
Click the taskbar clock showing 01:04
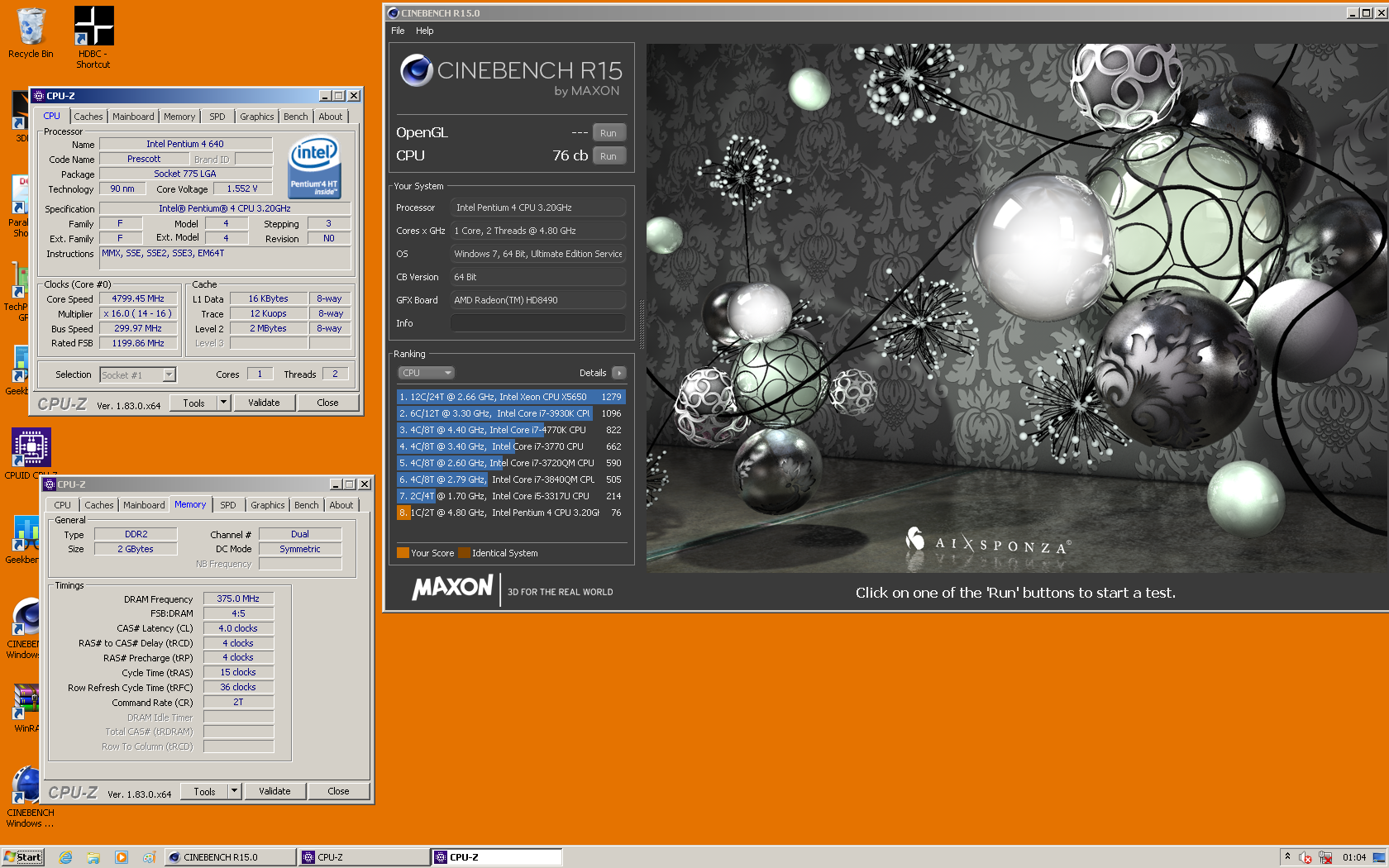[1354, 857]
